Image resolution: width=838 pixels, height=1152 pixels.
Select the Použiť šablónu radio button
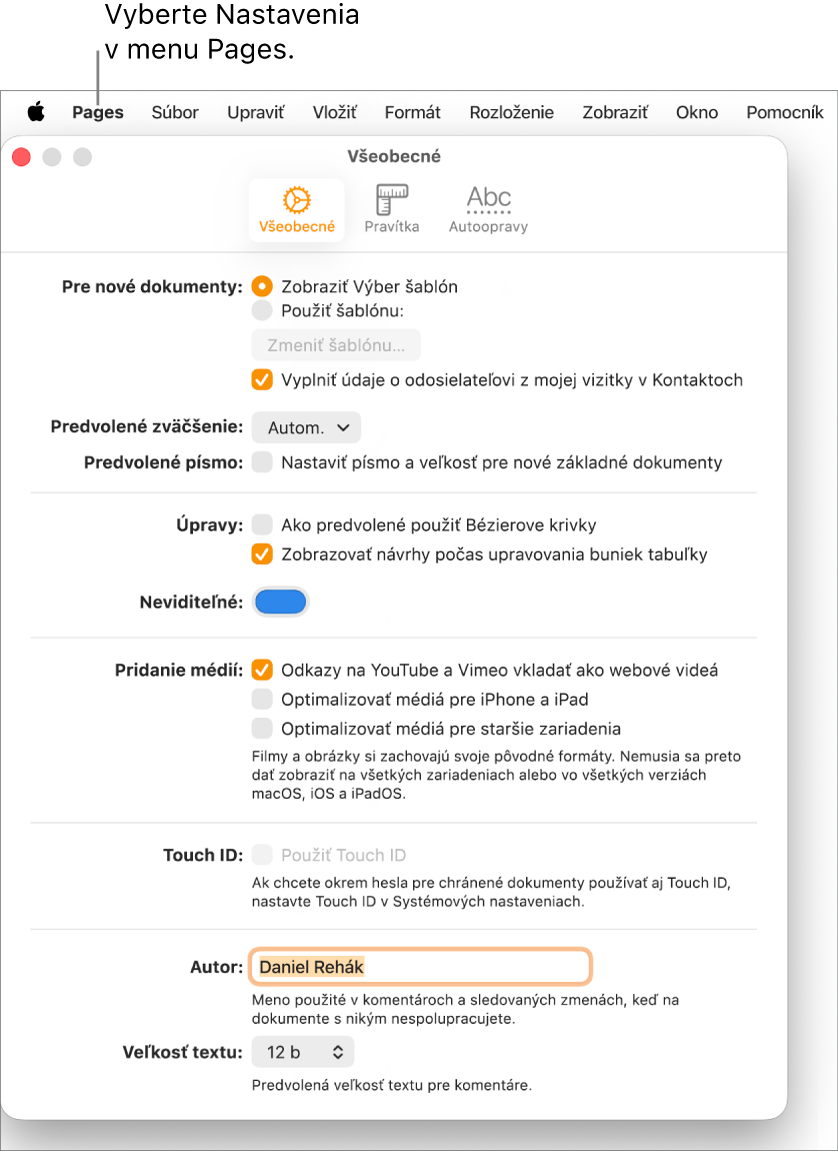click(x=262, y=311)
